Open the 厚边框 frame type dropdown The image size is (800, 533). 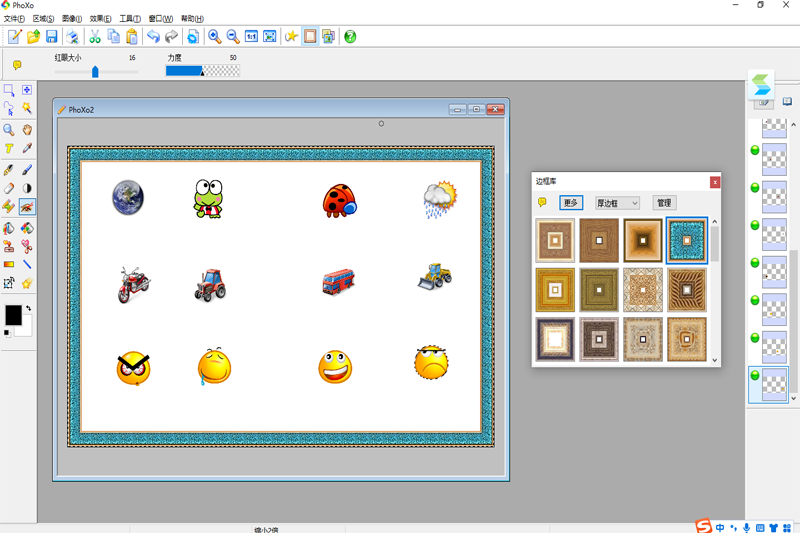pos(617,203)
